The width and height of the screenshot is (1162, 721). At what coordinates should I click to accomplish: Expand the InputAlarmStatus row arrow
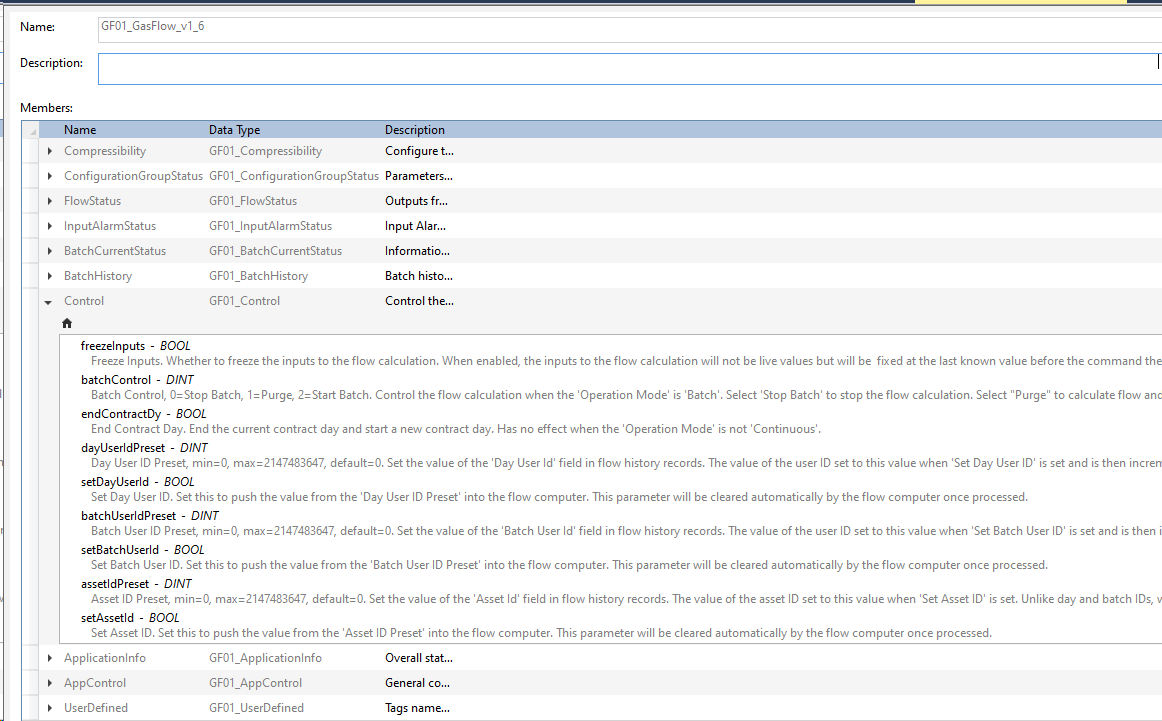click(50, 226)
